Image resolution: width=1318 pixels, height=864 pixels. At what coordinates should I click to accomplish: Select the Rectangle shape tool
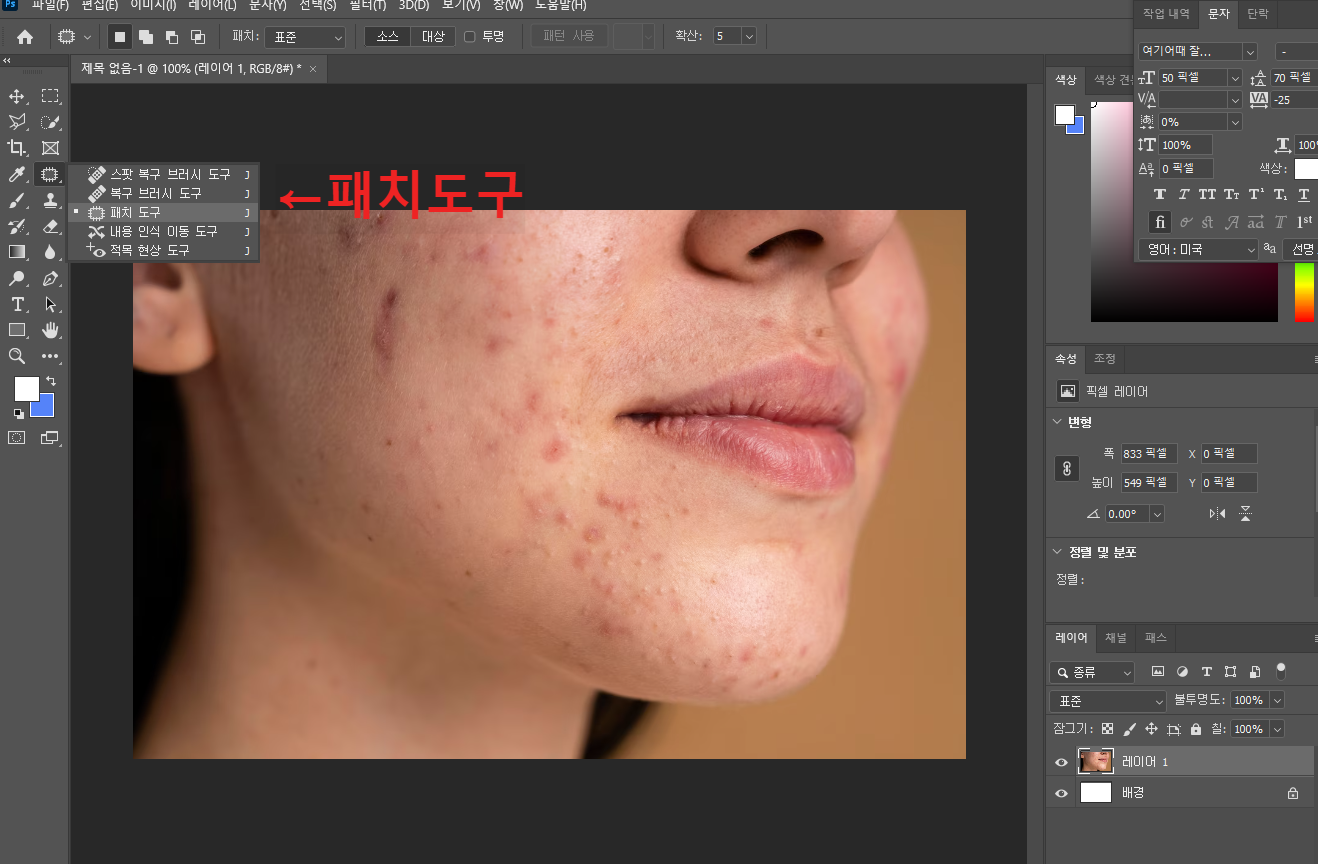pyautogui.click(x=17, y=330)
